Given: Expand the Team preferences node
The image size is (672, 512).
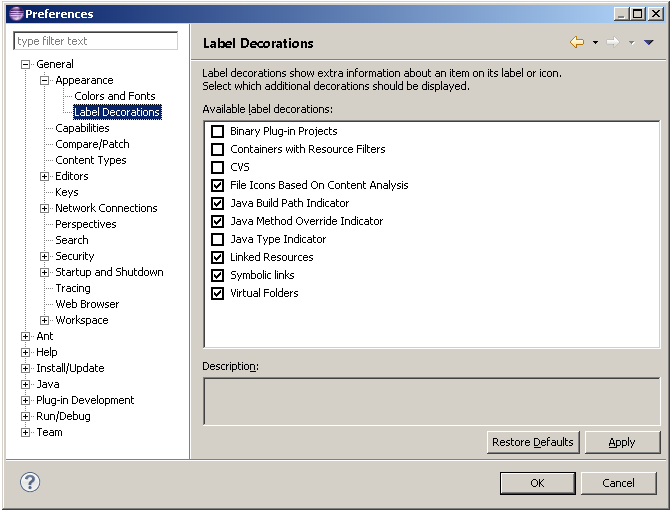Looking at the screenshot, I should (x=26, y=432).
